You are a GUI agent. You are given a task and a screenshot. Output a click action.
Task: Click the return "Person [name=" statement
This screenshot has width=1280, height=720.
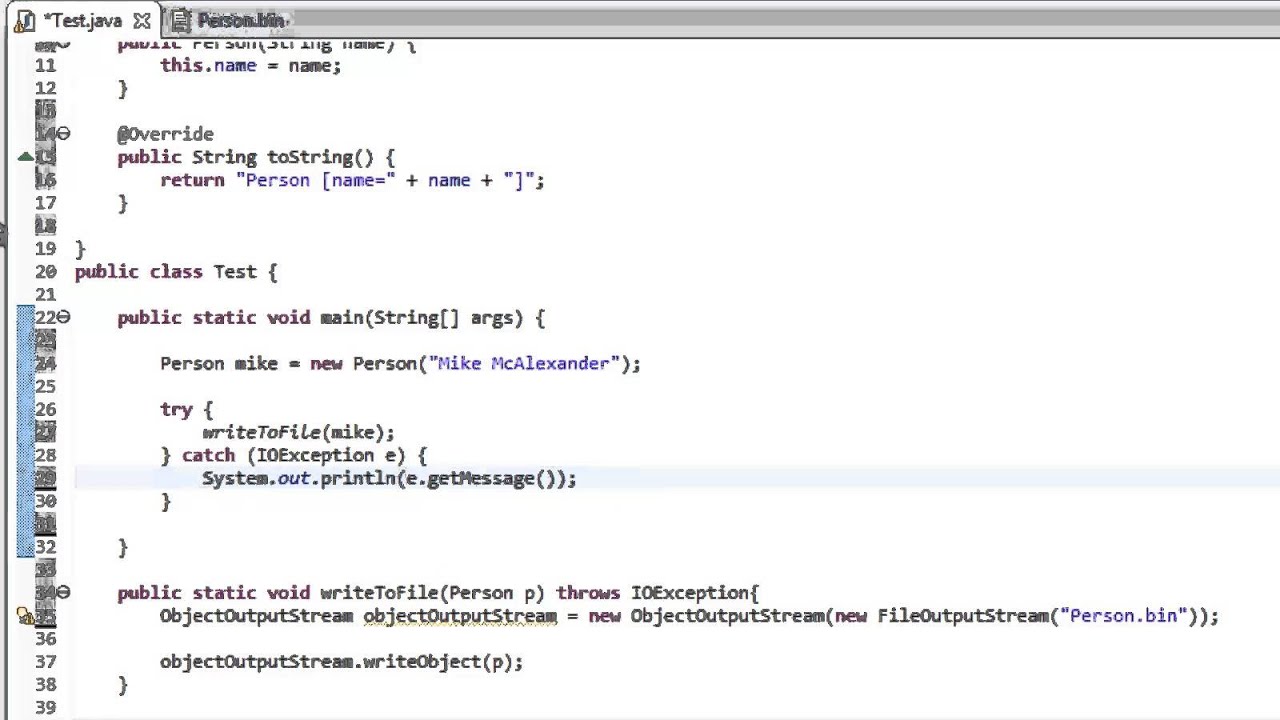click(x=352, y=180)
